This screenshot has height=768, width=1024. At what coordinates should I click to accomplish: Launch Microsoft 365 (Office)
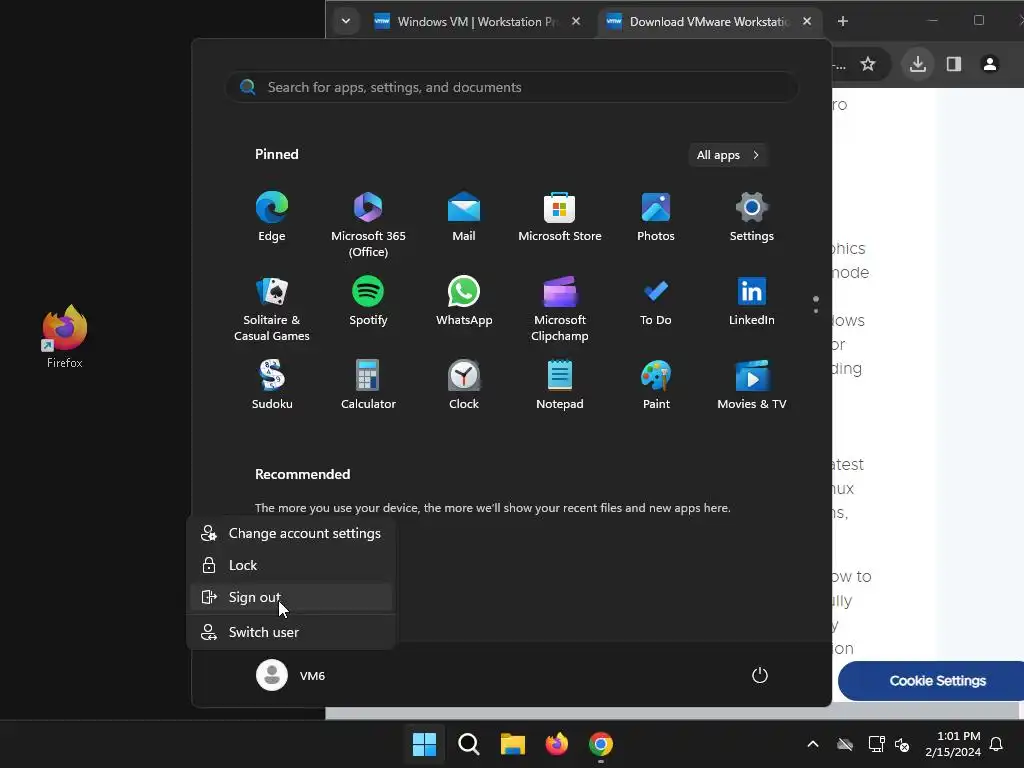click(x=368, y=225)
